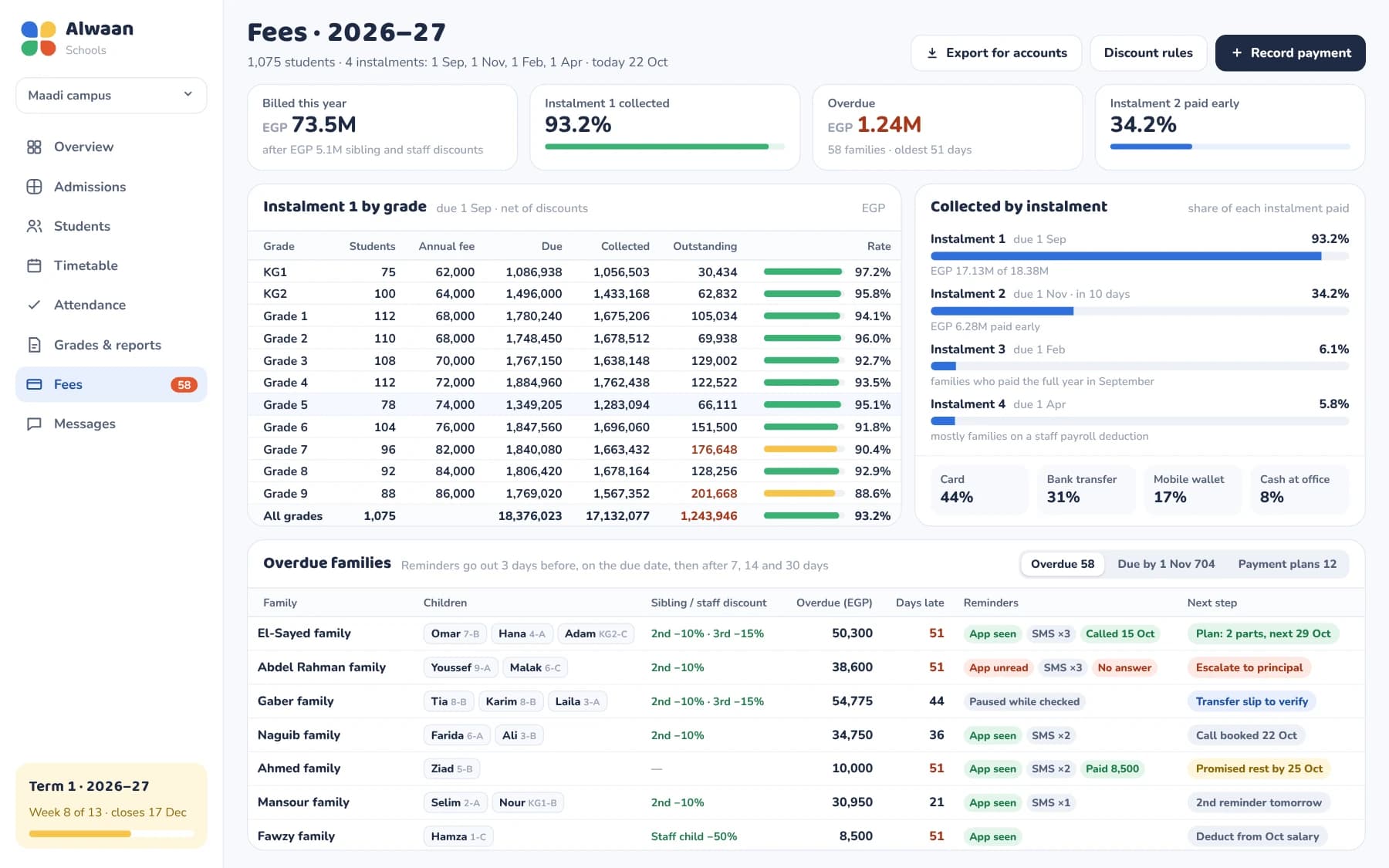Click the App unread reminder chip
Viewport: 1389px width, 868px height.
coord(999,667)
